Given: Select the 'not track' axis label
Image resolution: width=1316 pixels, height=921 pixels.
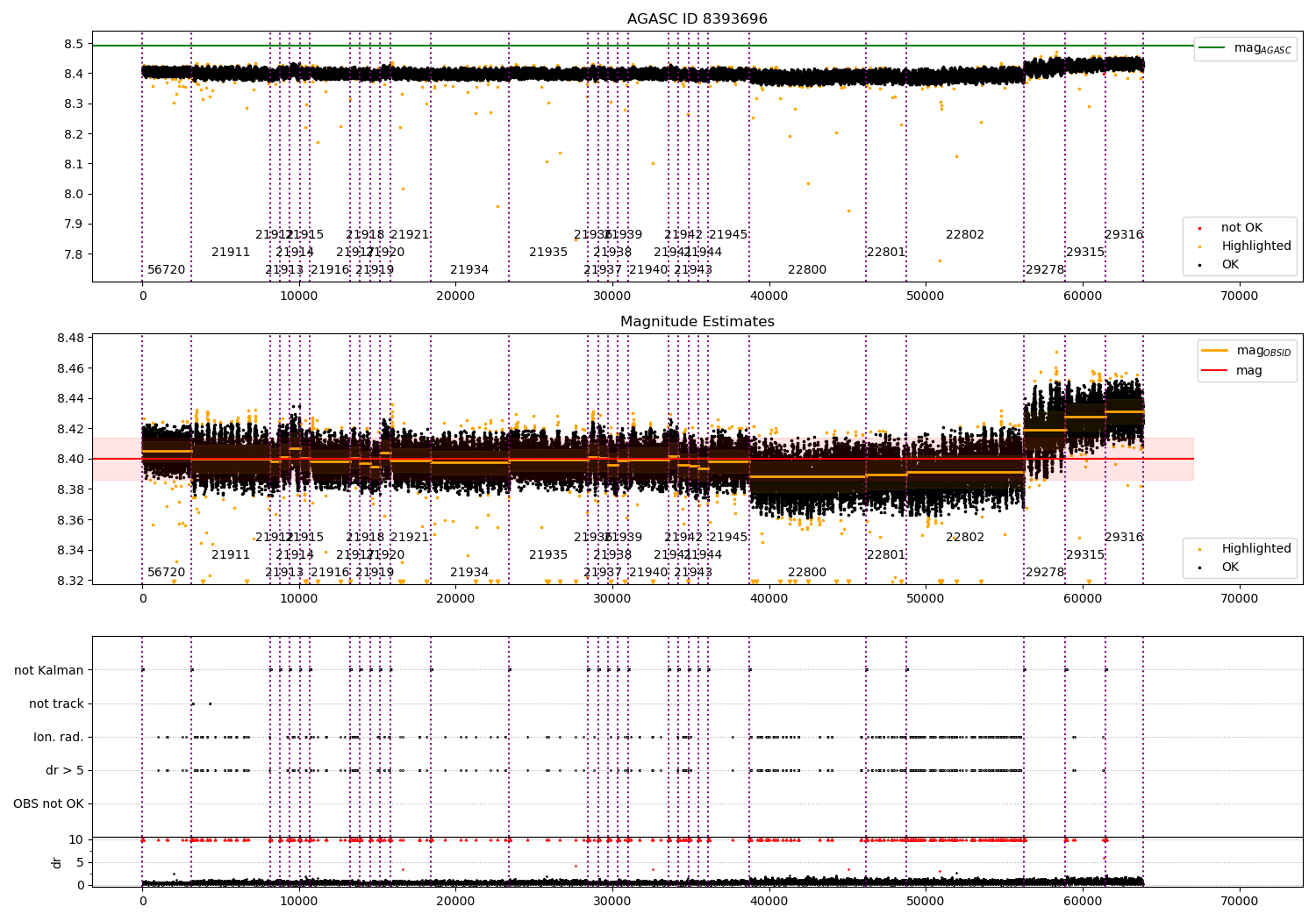Looking at the screenshot, I should point(56,703).
